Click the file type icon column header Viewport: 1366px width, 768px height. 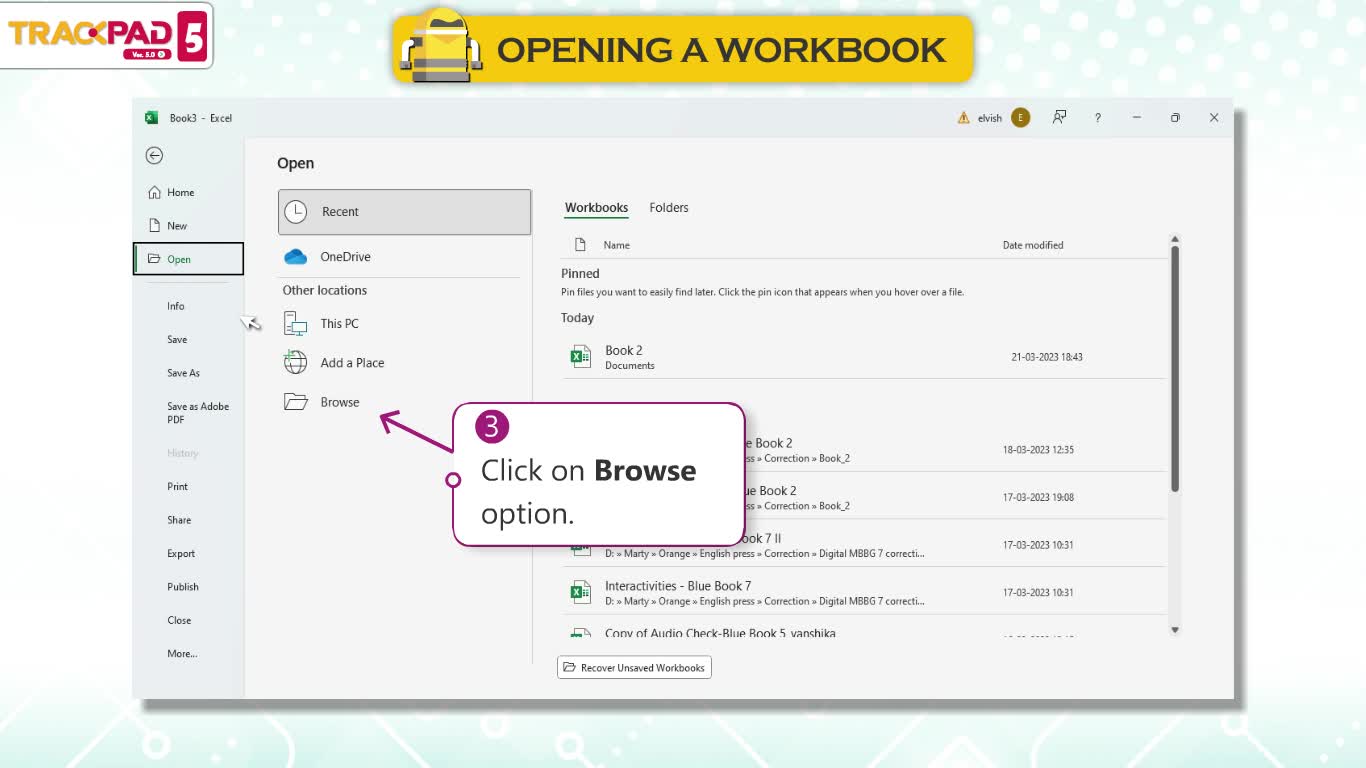pyautogui.click(x=580, y=245)
